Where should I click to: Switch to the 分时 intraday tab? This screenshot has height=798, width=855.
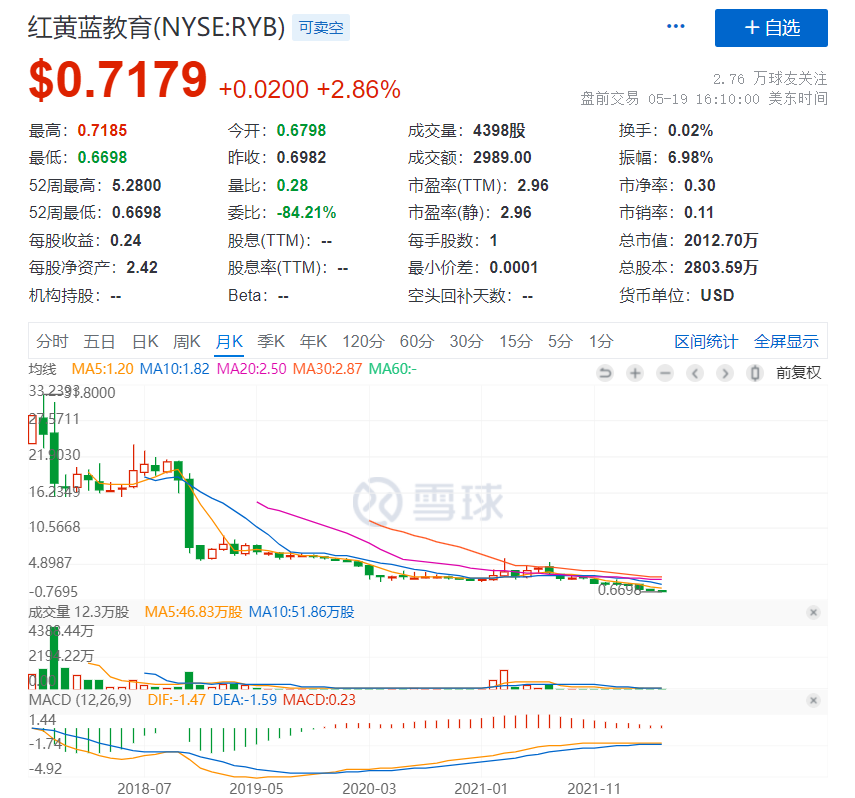[52, 342]
